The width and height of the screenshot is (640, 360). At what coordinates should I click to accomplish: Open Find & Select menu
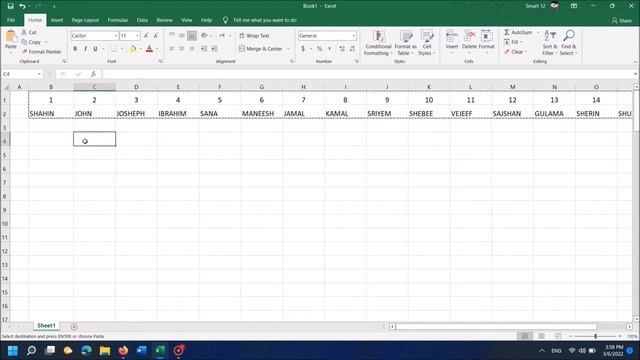pos(568,43)
